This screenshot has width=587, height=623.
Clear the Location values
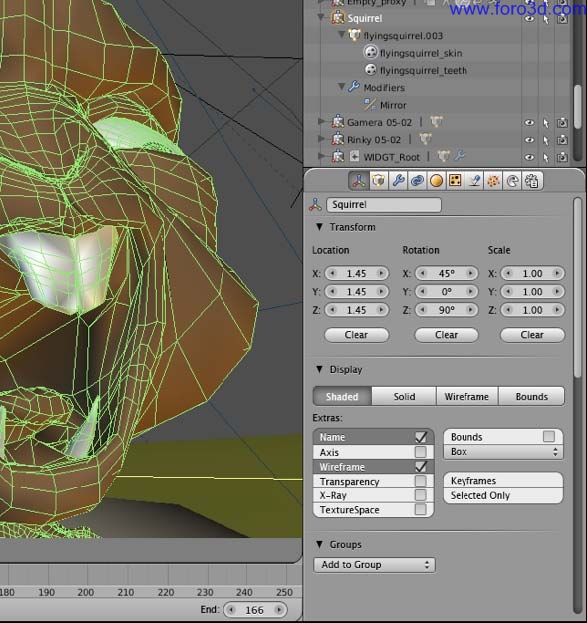[356, 335]
